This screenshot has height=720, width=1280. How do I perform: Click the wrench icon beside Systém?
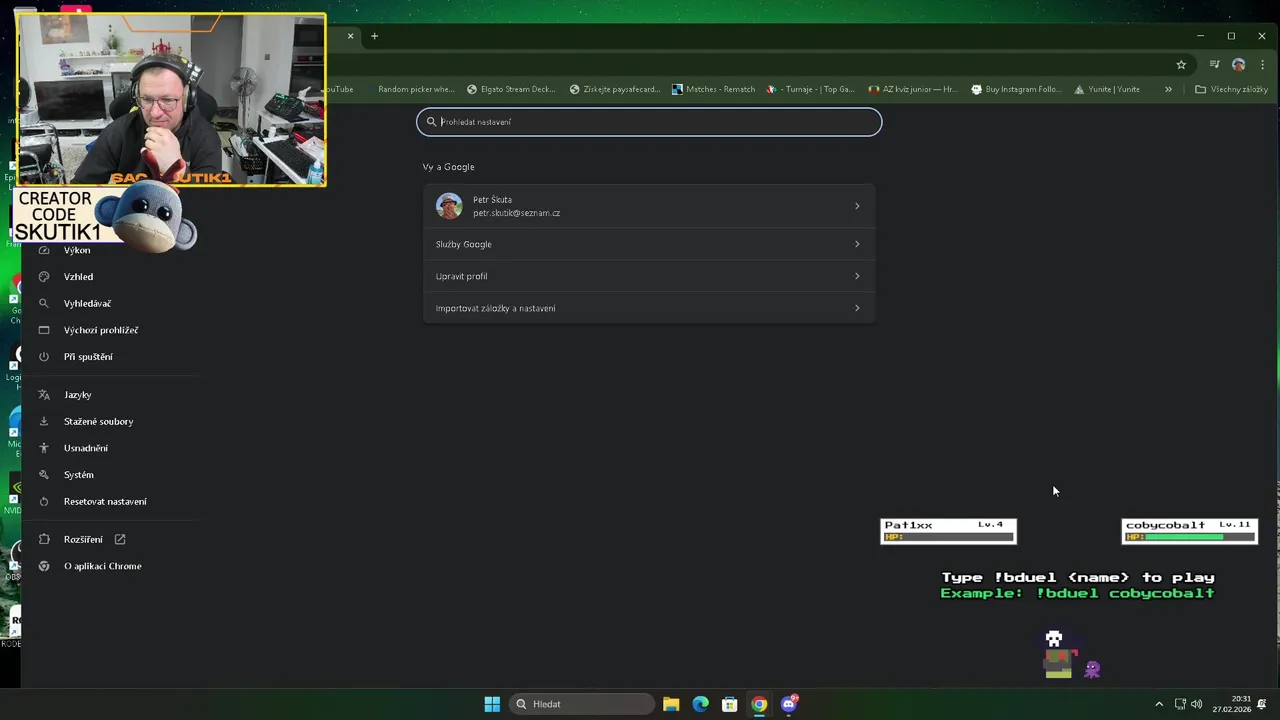click(44, 475)
